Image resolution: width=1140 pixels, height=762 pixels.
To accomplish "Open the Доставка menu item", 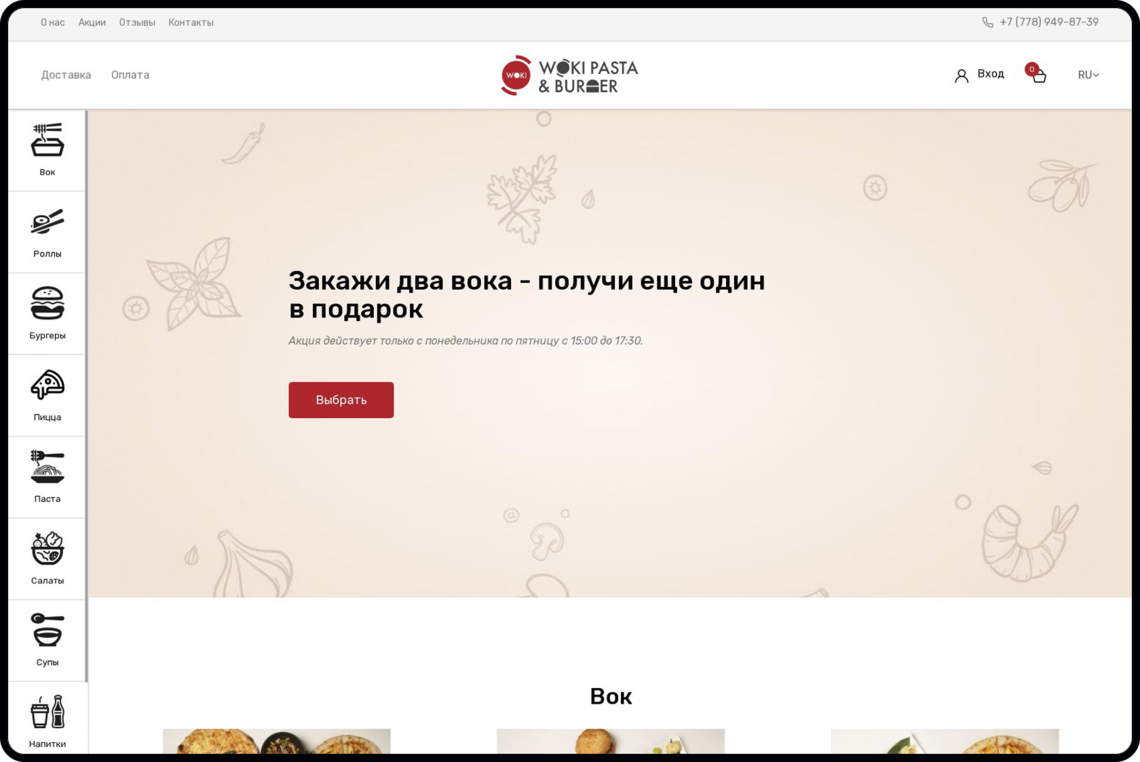I will pyautogui.click(x=66, y=75).
